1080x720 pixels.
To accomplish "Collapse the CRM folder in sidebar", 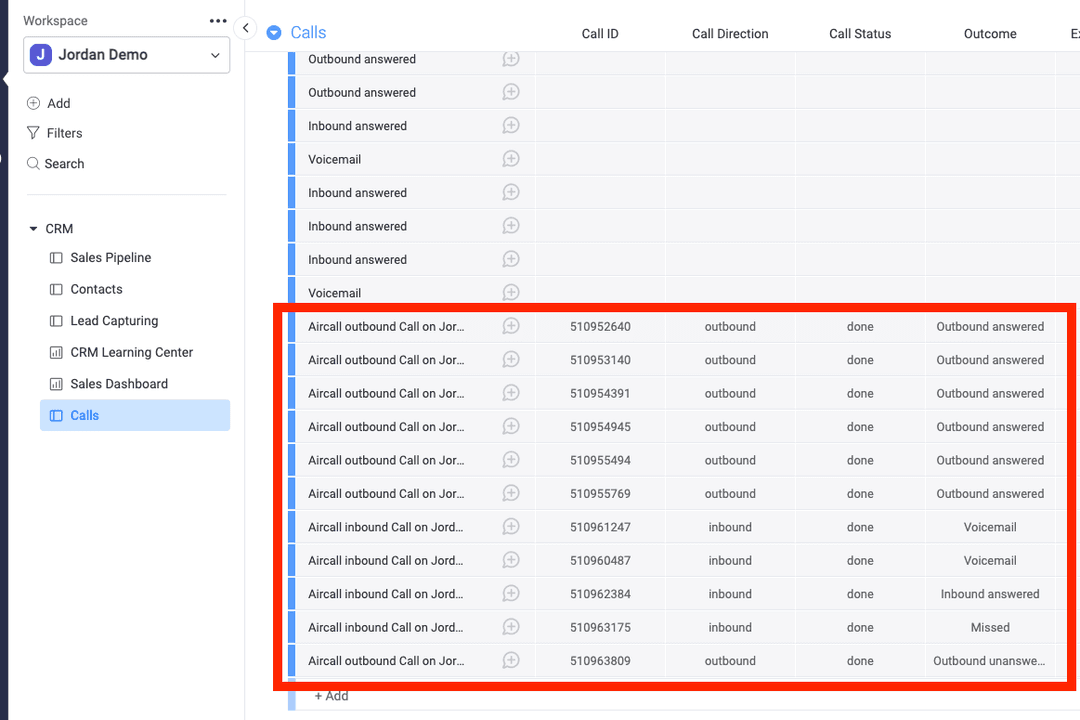I will (33, 229).
